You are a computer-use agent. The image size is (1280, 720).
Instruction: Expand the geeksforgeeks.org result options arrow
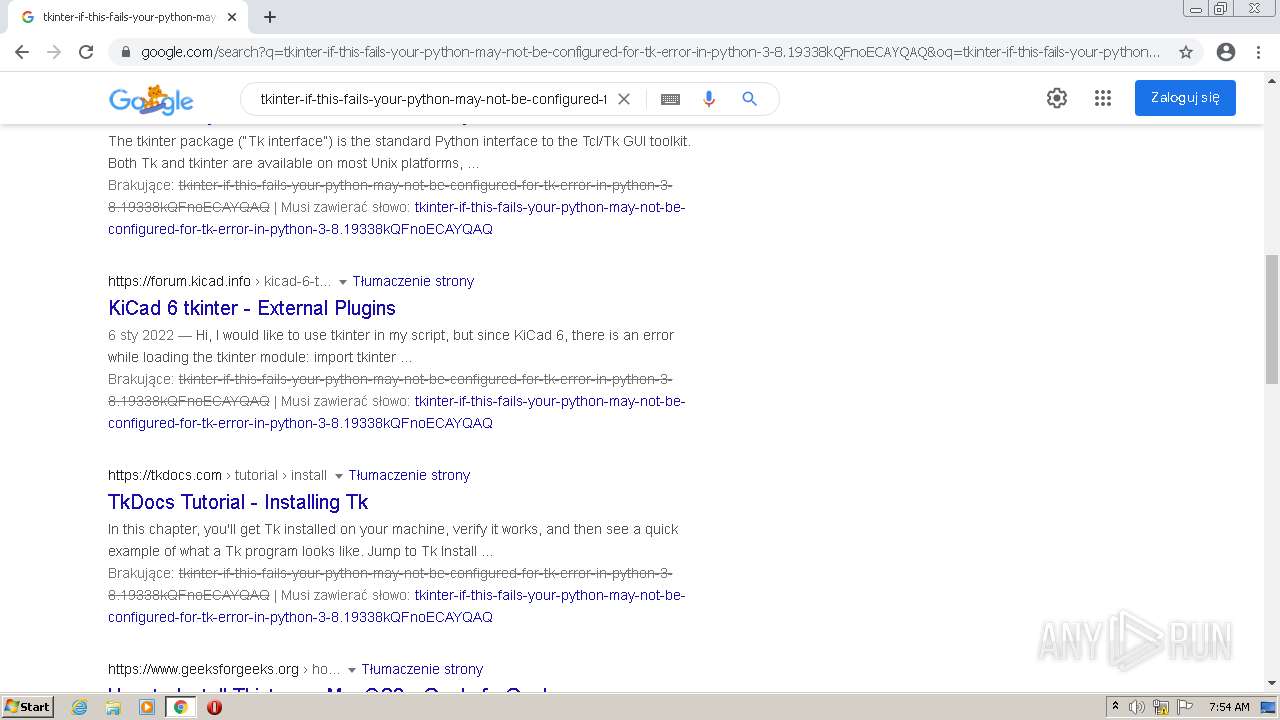point(351,670)
